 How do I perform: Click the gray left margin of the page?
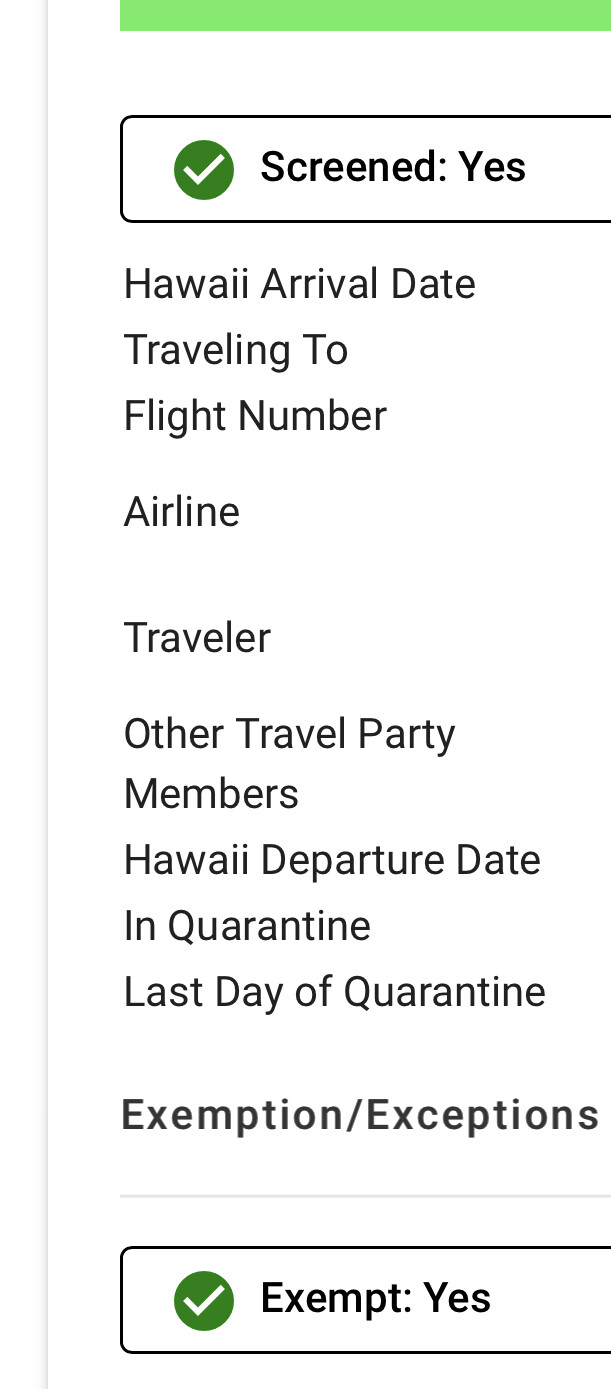click(x=22, y=700)
